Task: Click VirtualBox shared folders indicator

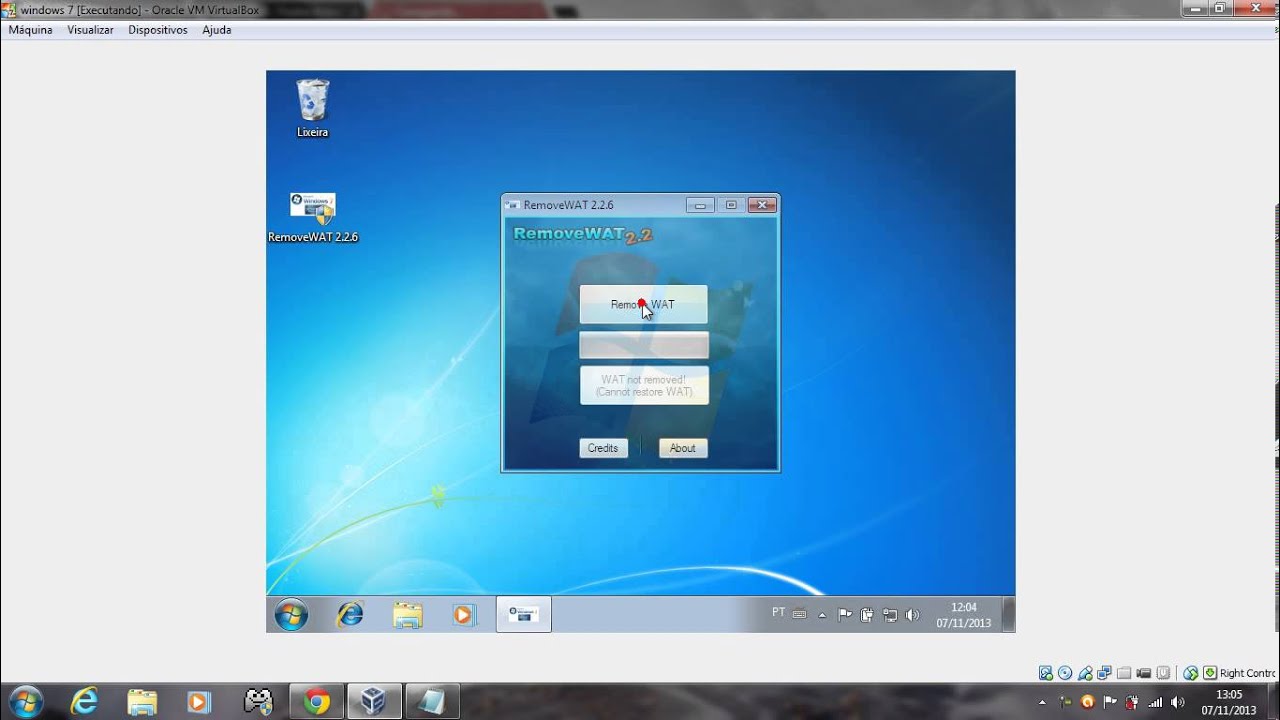Action: [x=1124, y=673]
